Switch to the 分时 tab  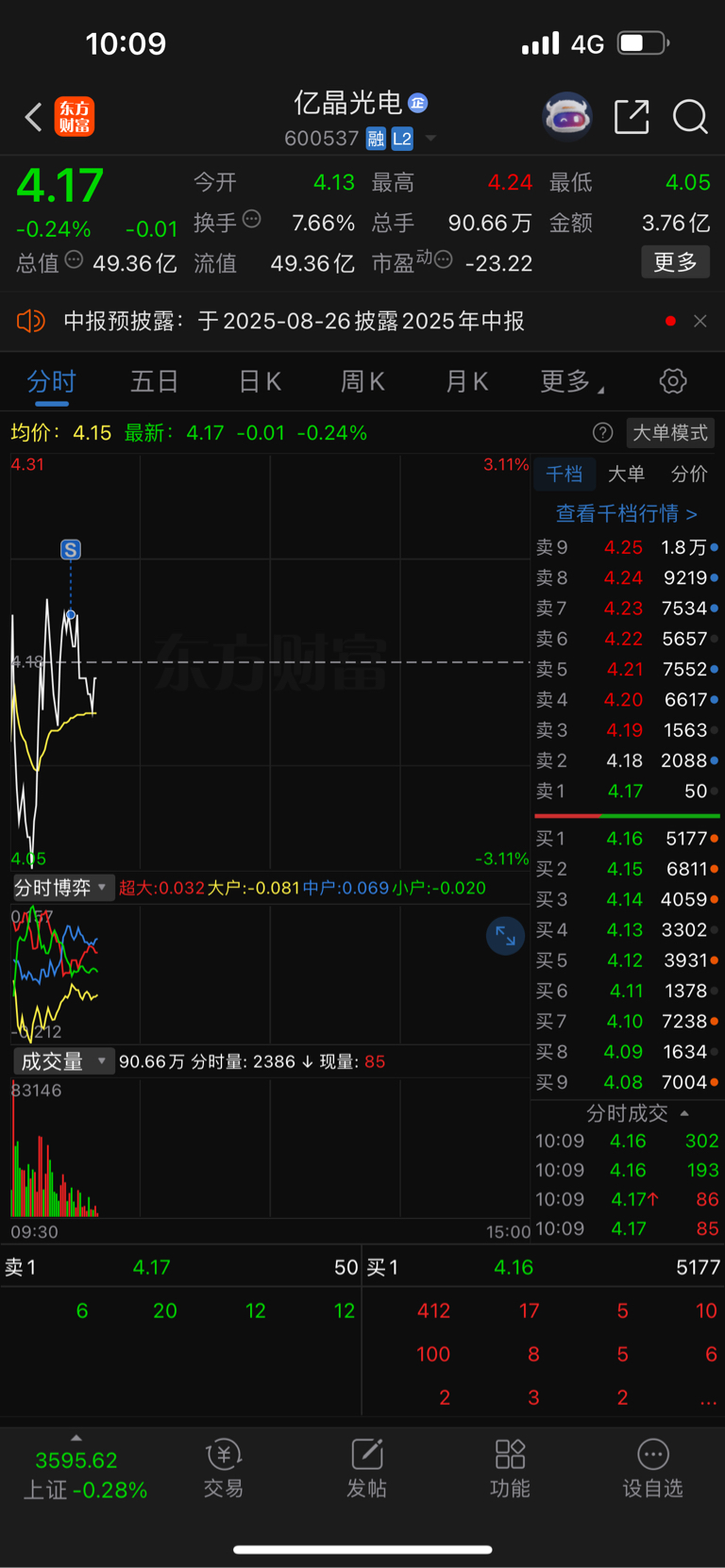point(51,381)
